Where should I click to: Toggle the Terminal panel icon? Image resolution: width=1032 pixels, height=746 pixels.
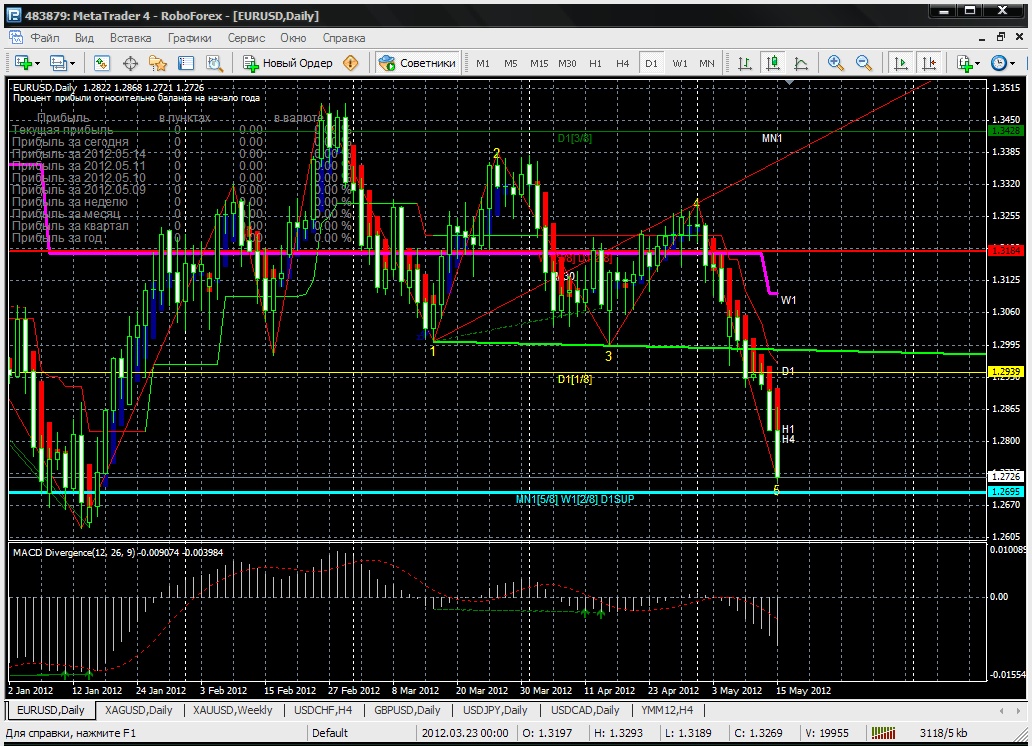click(186, 63)
